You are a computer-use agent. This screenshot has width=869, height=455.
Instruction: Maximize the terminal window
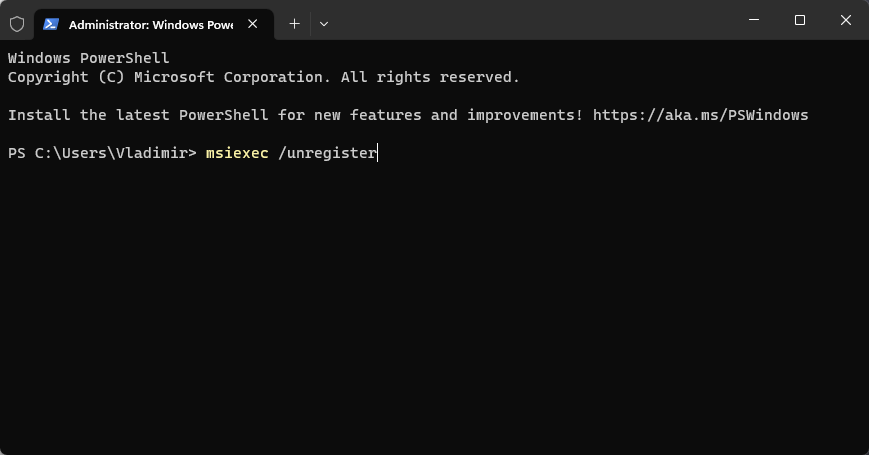pyautogui.click(x=800, y=20)
